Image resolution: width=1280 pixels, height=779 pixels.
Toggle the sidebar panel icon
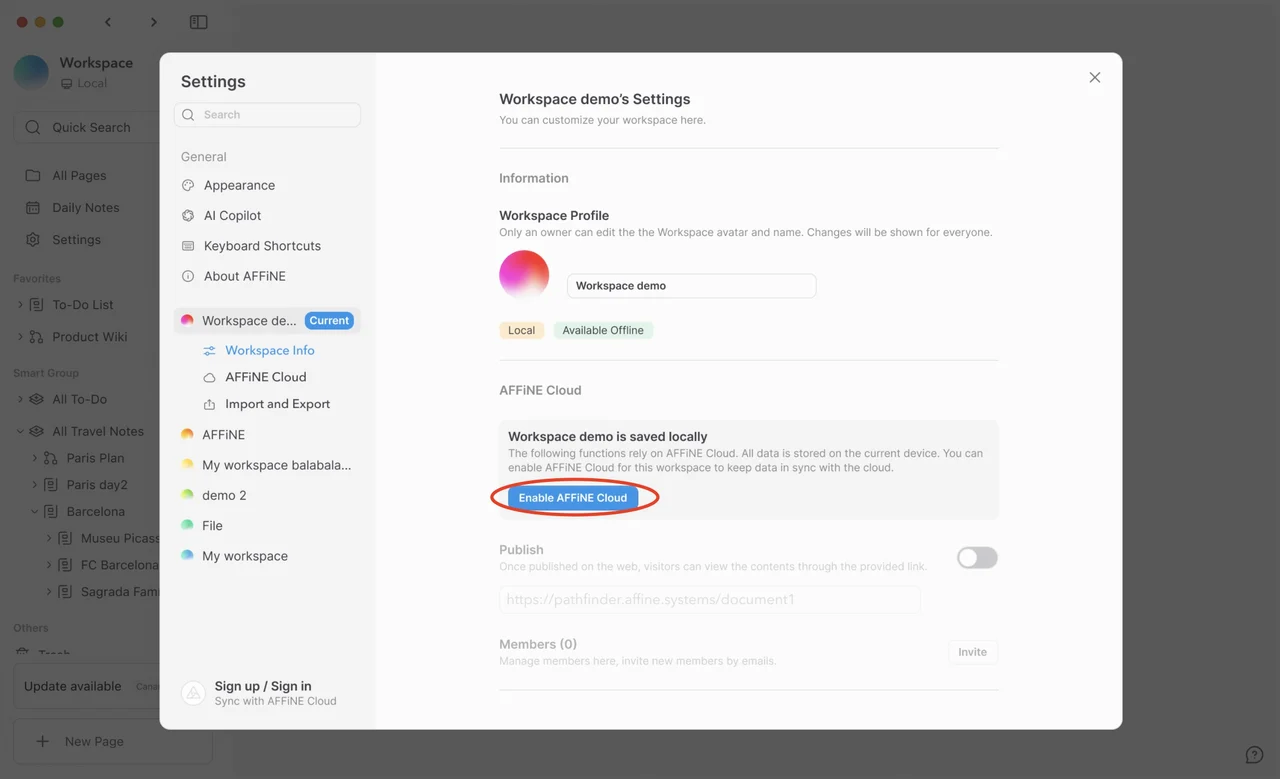coord(199,22)
